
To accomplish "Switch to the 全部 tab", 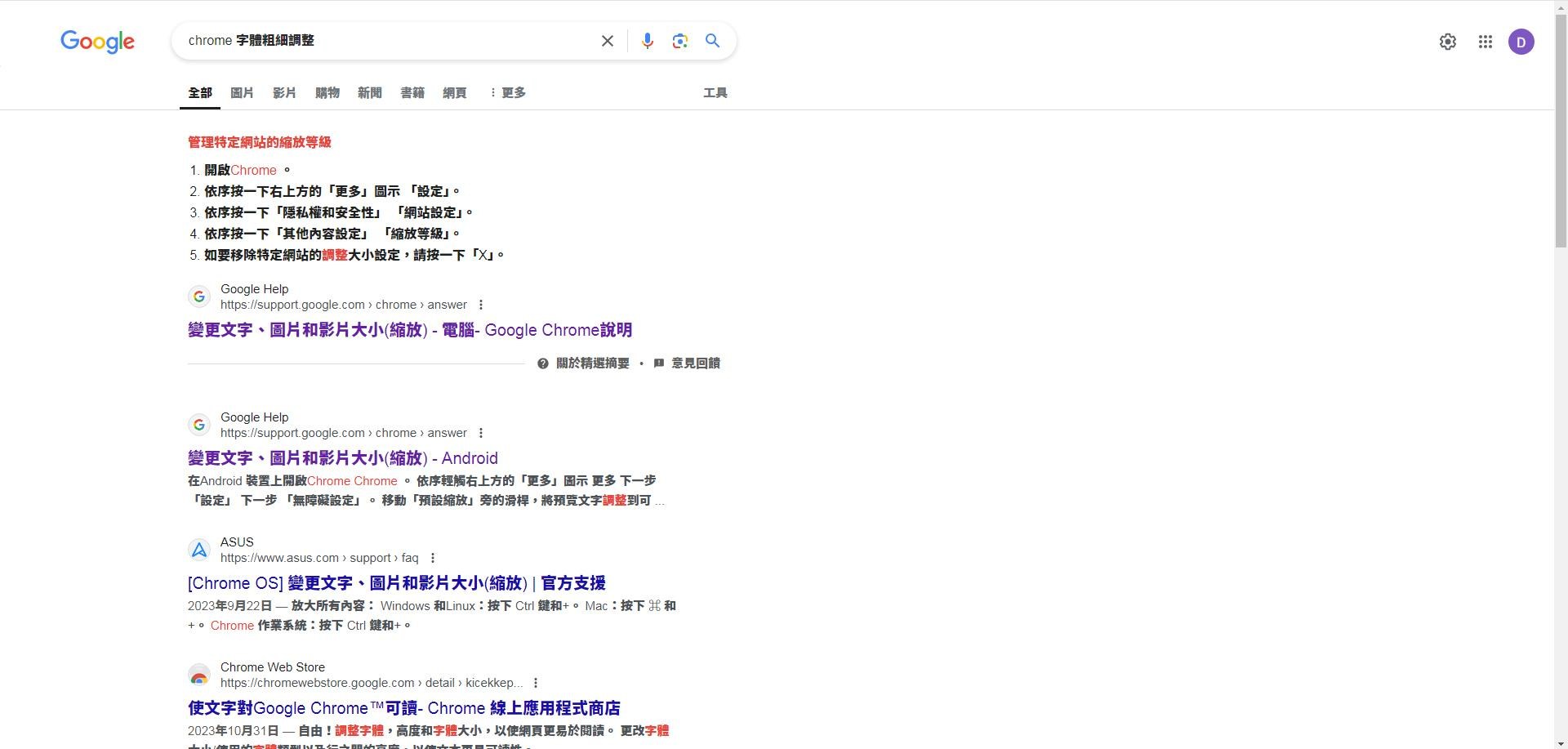I will coord(200,93).
